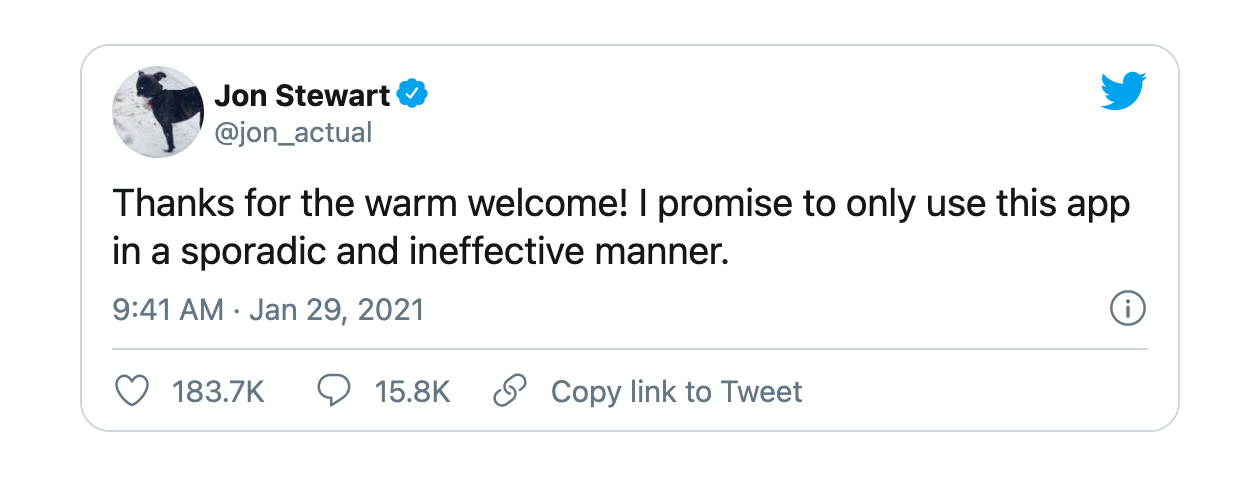Screen dimensions: 1258x480
Task: Open the @jon_actual handle
Action: (x=293, y=131)
